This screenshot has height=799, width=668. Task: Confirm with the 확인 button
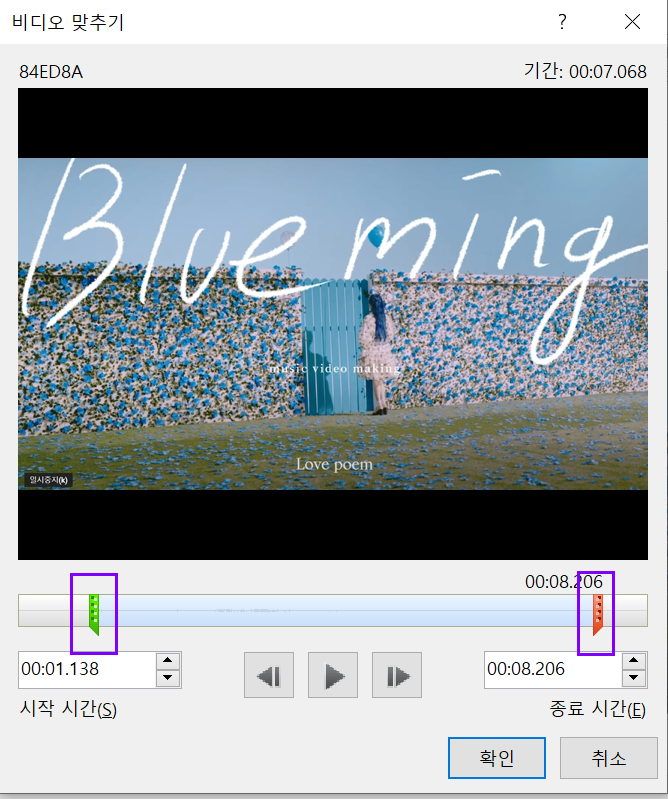tap(497, 758)
